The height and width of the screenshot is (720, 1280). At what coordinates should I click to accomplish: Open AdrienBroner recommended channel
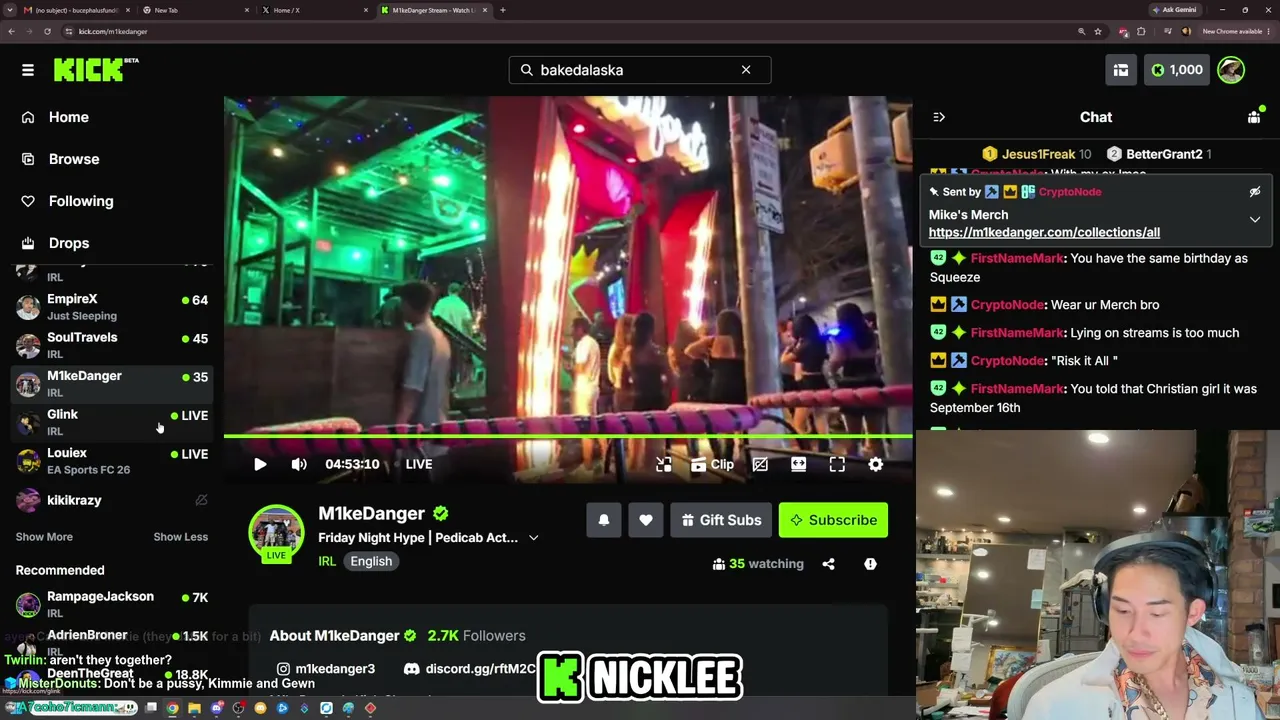[x=112, y=642]
